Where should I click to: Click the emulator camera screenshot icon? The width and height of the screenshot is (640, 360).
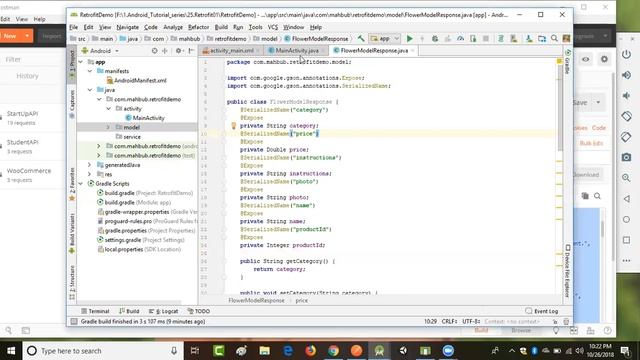pos(626,157)
